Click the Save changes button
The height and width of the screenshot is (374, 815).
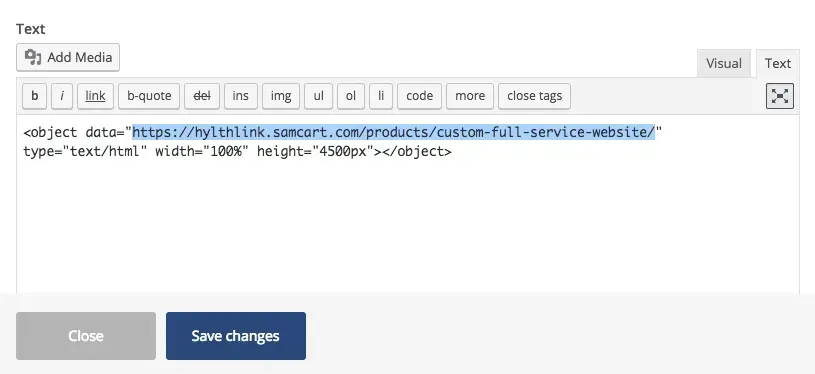click(x=236, y=336)
